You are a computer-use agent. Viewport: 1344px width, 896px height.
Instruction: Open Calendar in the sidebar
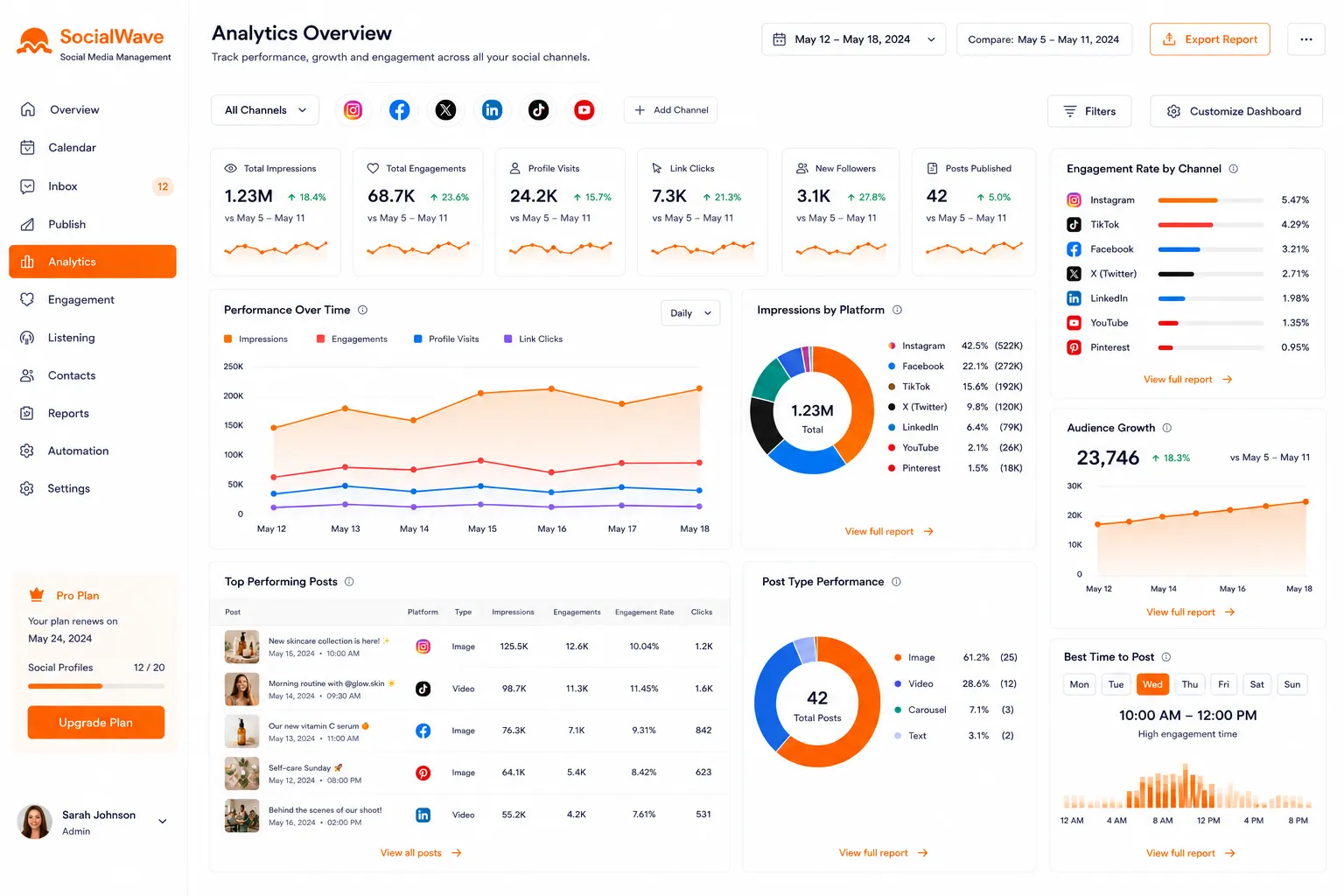pos(93,148)
